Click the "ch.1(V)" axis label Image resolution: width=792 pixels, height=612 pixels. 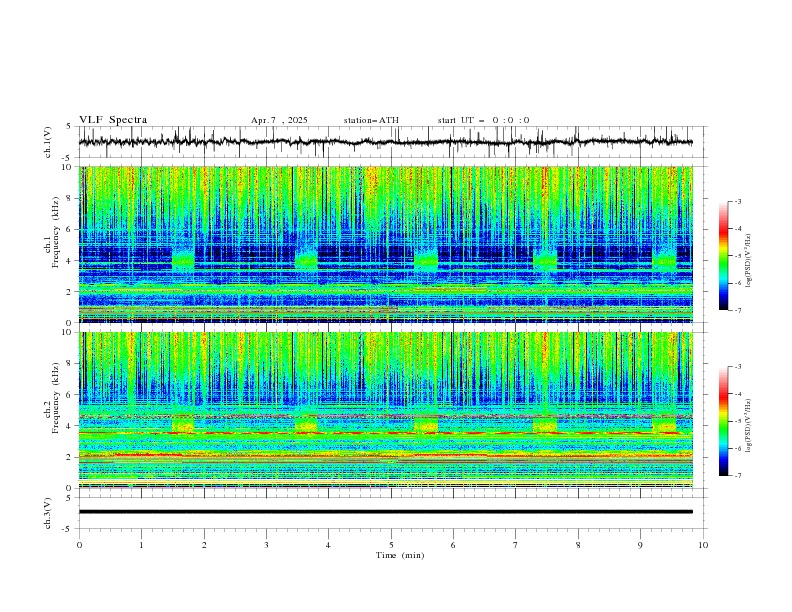[48, 142]
